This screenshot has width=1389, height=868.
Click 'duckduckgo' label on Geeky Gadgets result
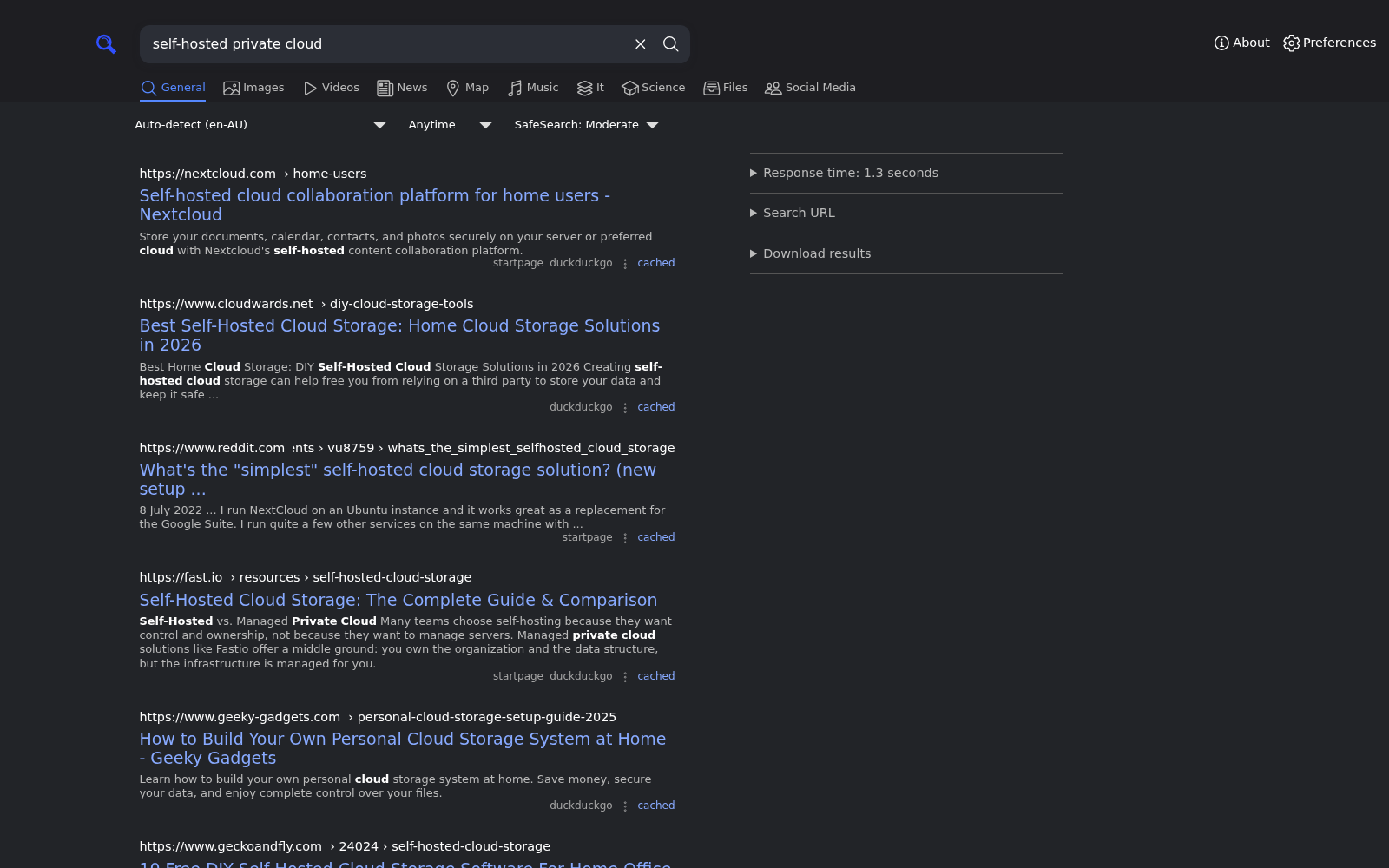581,806
